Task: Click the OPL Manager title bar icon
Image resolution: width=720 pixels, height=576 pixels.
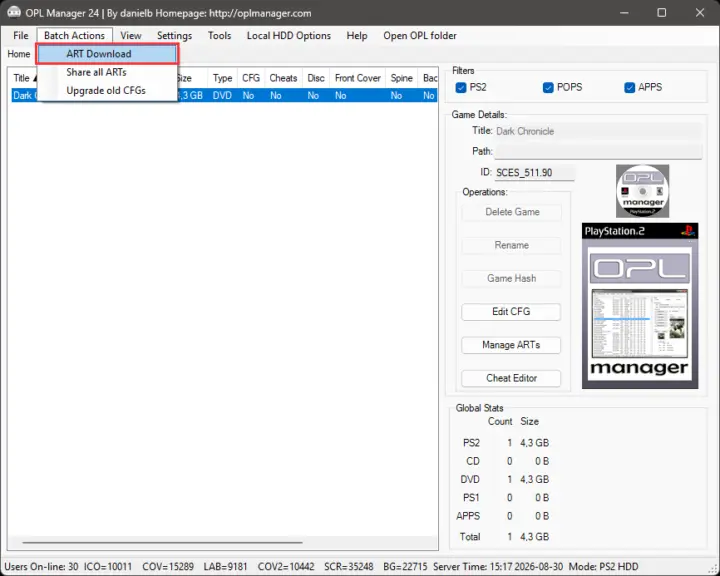Action: pyautogui.click(x=14, y=12)
